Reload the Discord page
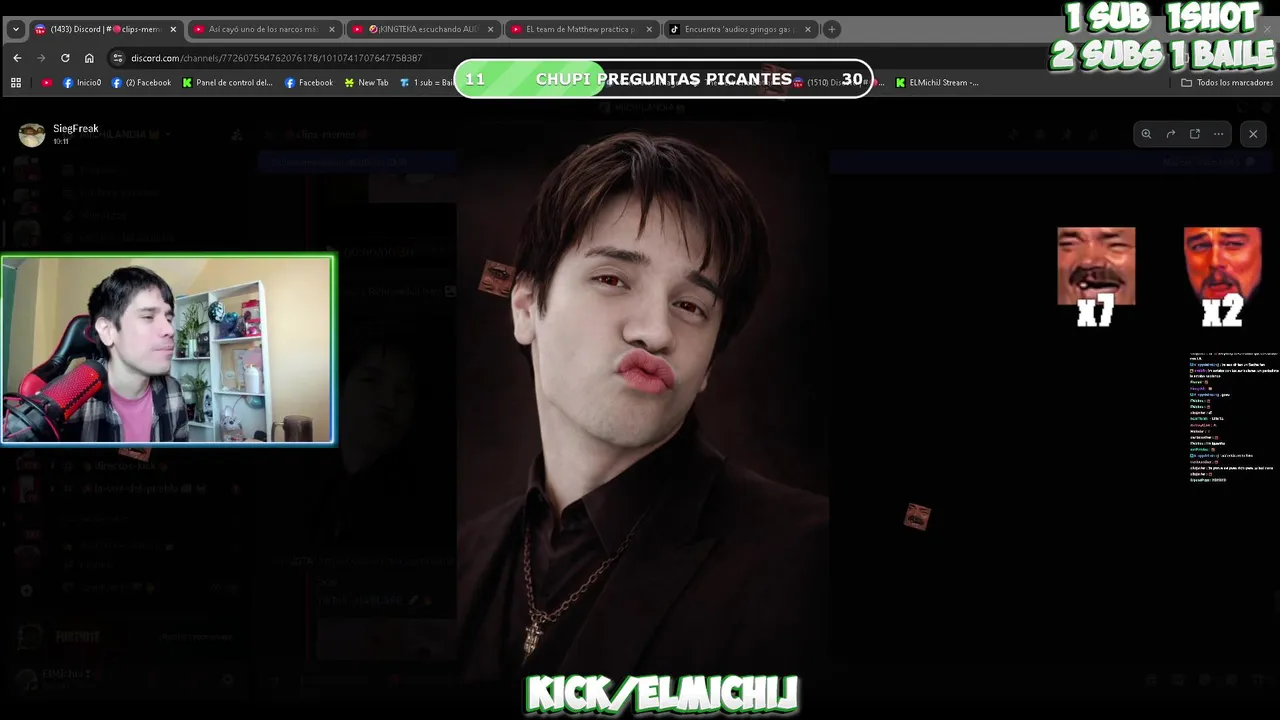 click(x=65, y=58)
